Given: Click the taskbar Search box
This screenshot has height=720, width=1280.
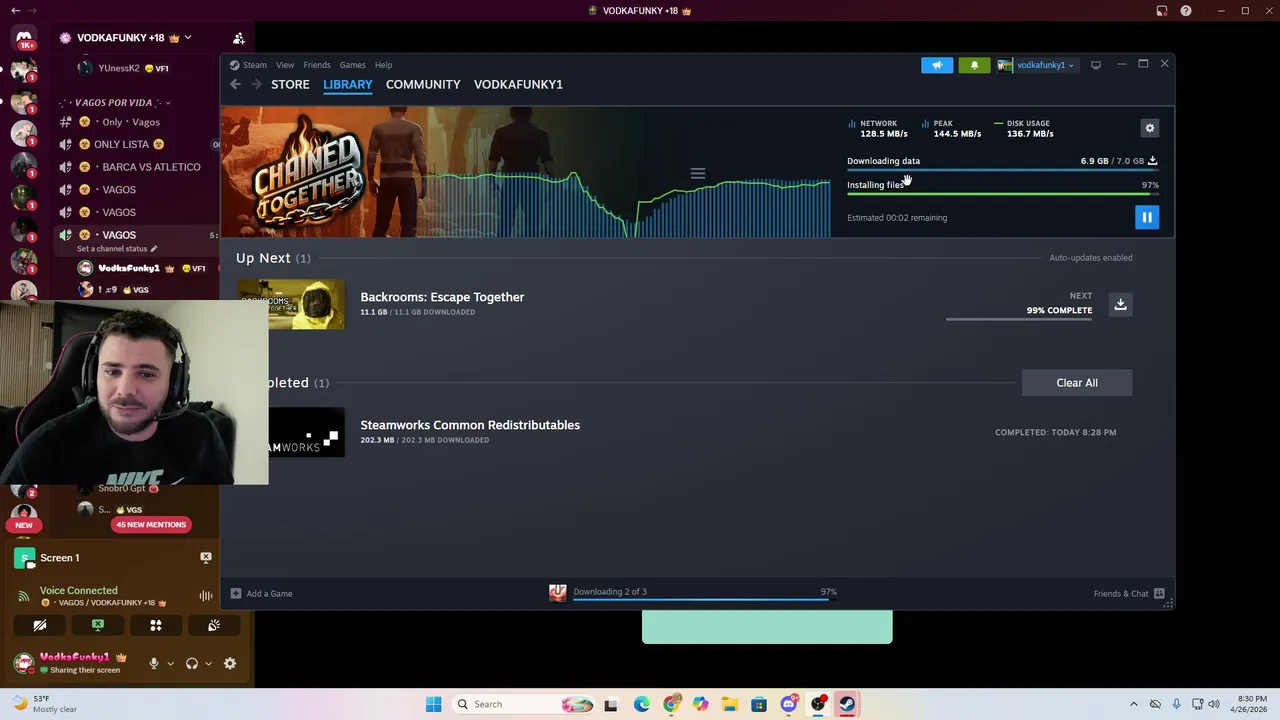Looking at the screenshot, I should tap(524, 704).
